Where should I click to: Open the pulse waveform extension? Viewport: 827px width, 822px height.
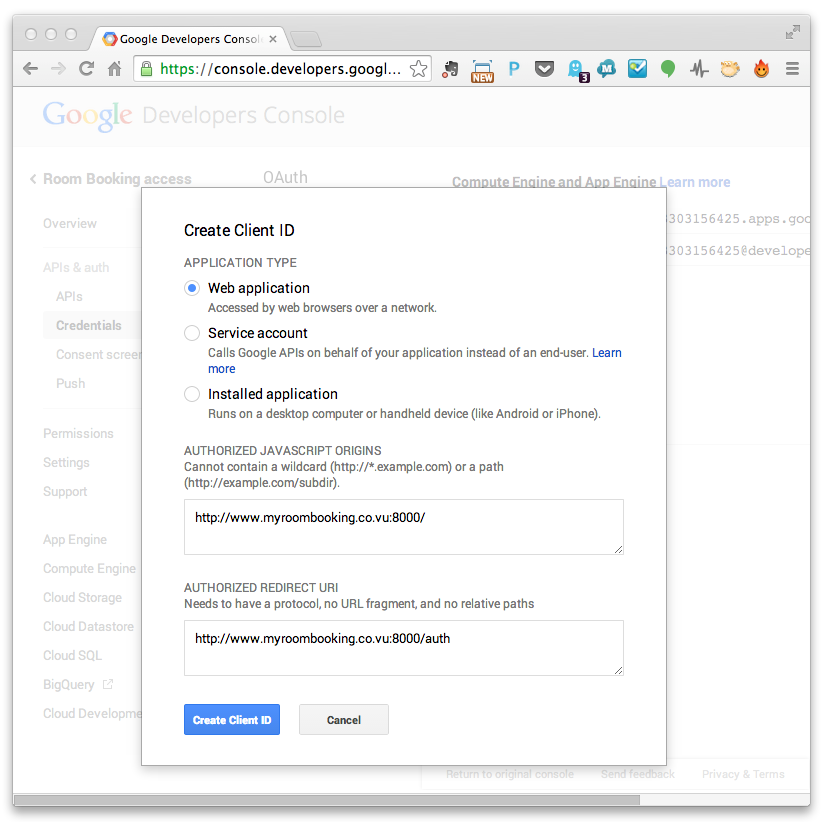pyautogui.click(x=699, y=69)
